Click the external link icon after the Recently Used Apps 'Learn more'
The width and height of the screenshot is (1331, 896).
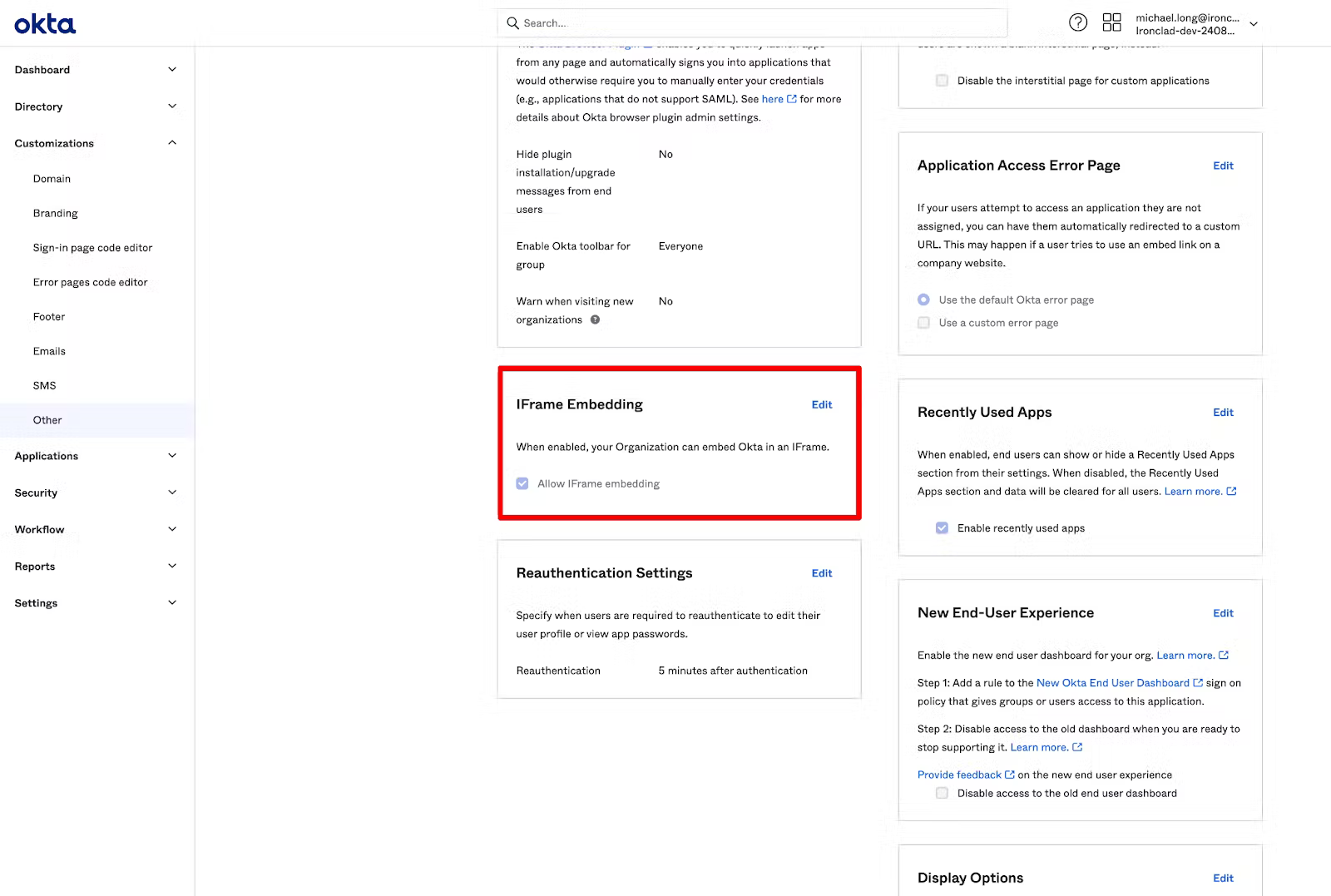pos(1232,492)
